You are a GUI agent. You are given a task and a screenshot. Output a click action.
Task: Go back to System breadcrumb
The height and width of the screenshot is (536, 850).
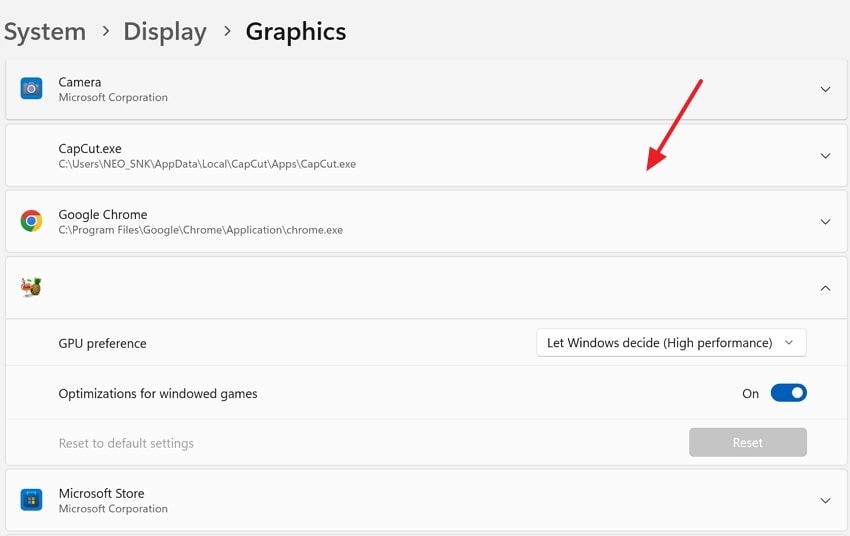(45, 31)
